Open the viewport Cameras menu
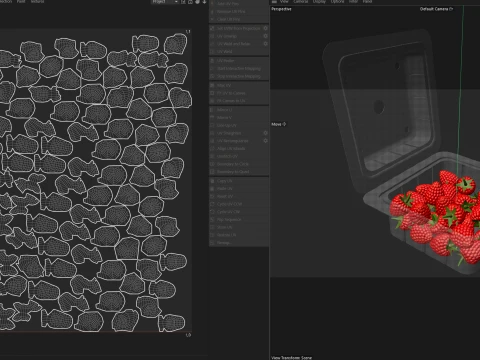Image resolution: width=480 pixels, height=360 pixels. pos(301,2)
